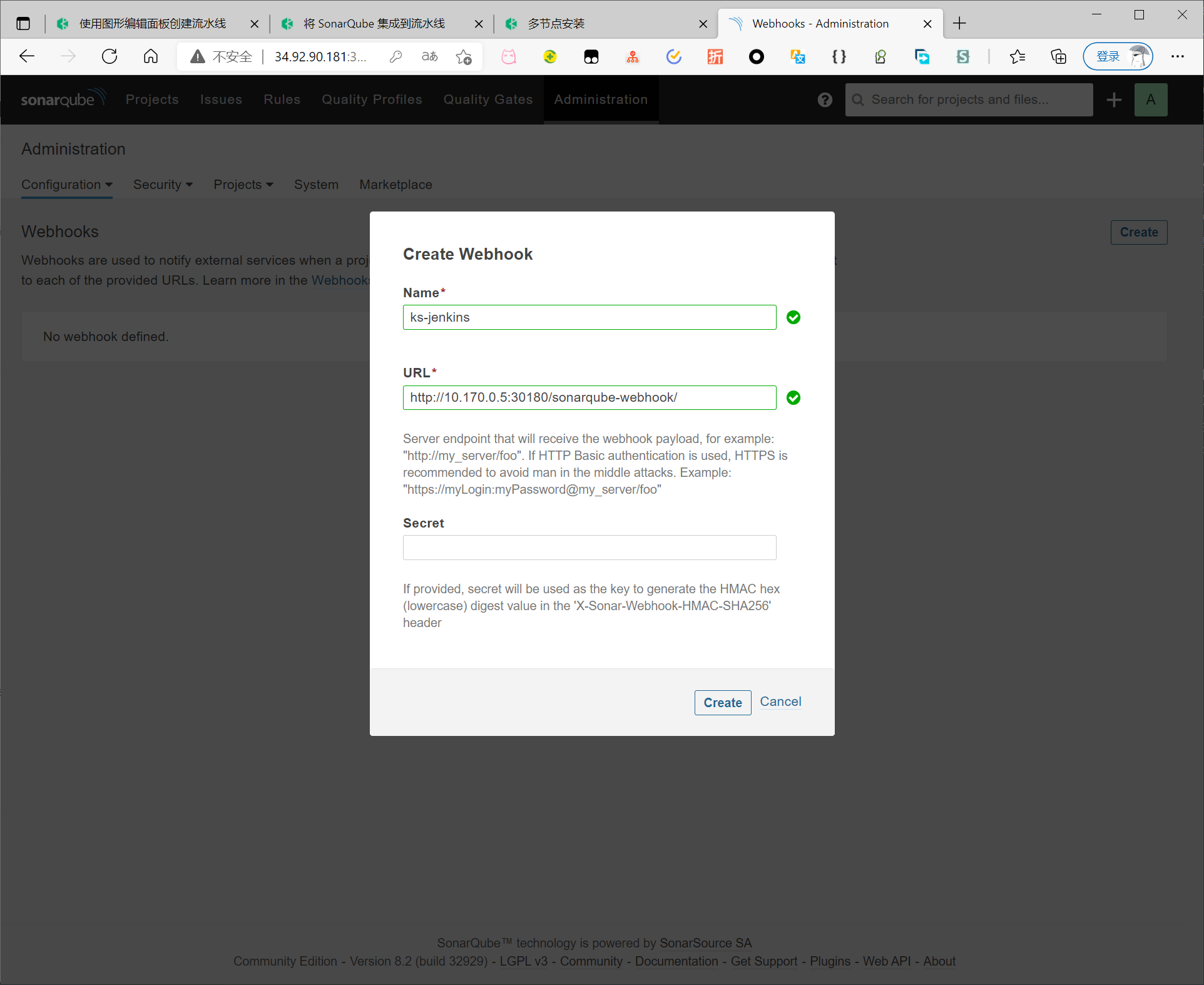Open browser settings three-dot menu
This screenshot has height=985, width=1204.
pyautogui.click(x=1177, y=57)
